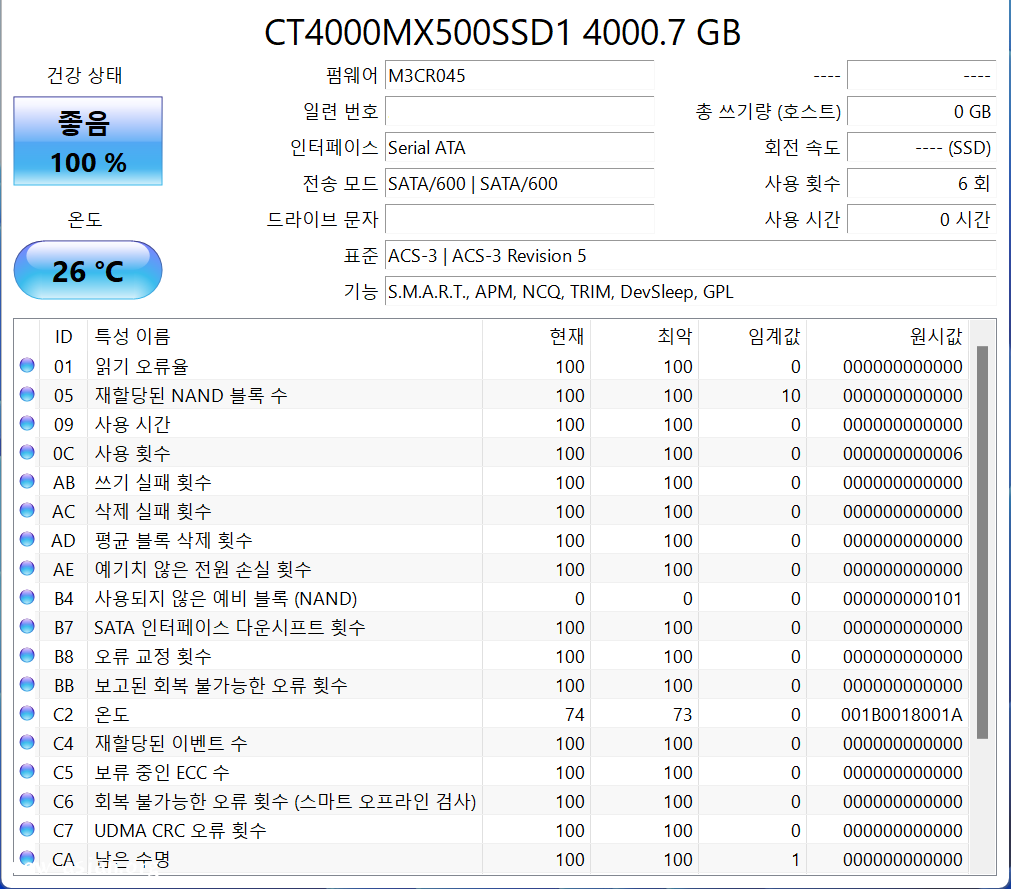Click the blue status dot for ID C5

point(27,771)
